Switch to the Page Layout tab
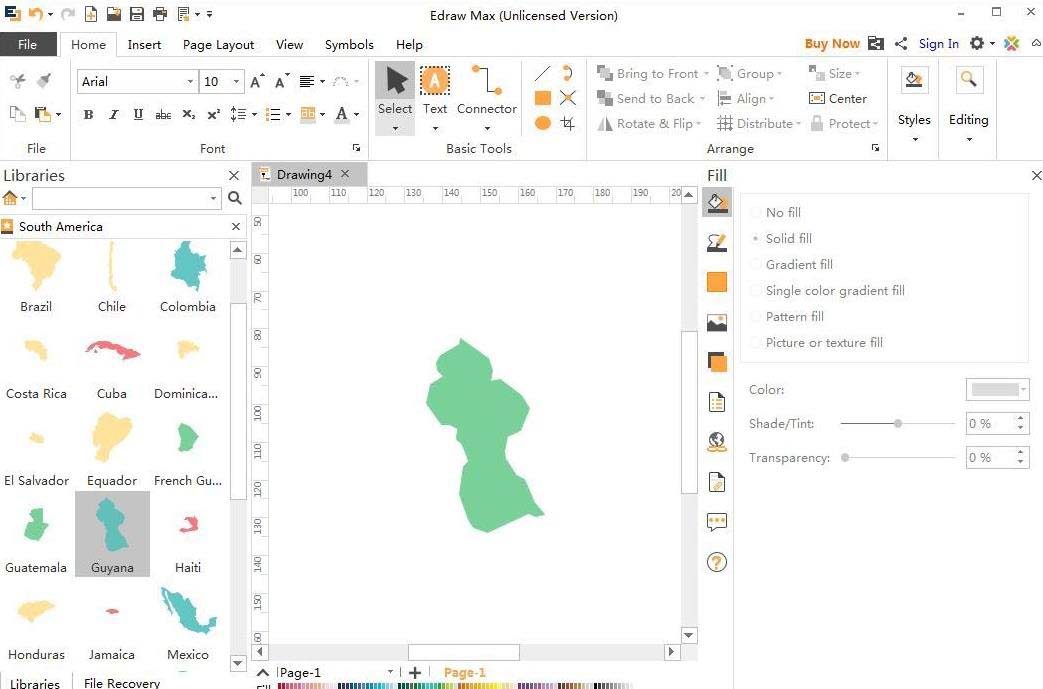 pos(218,44)
